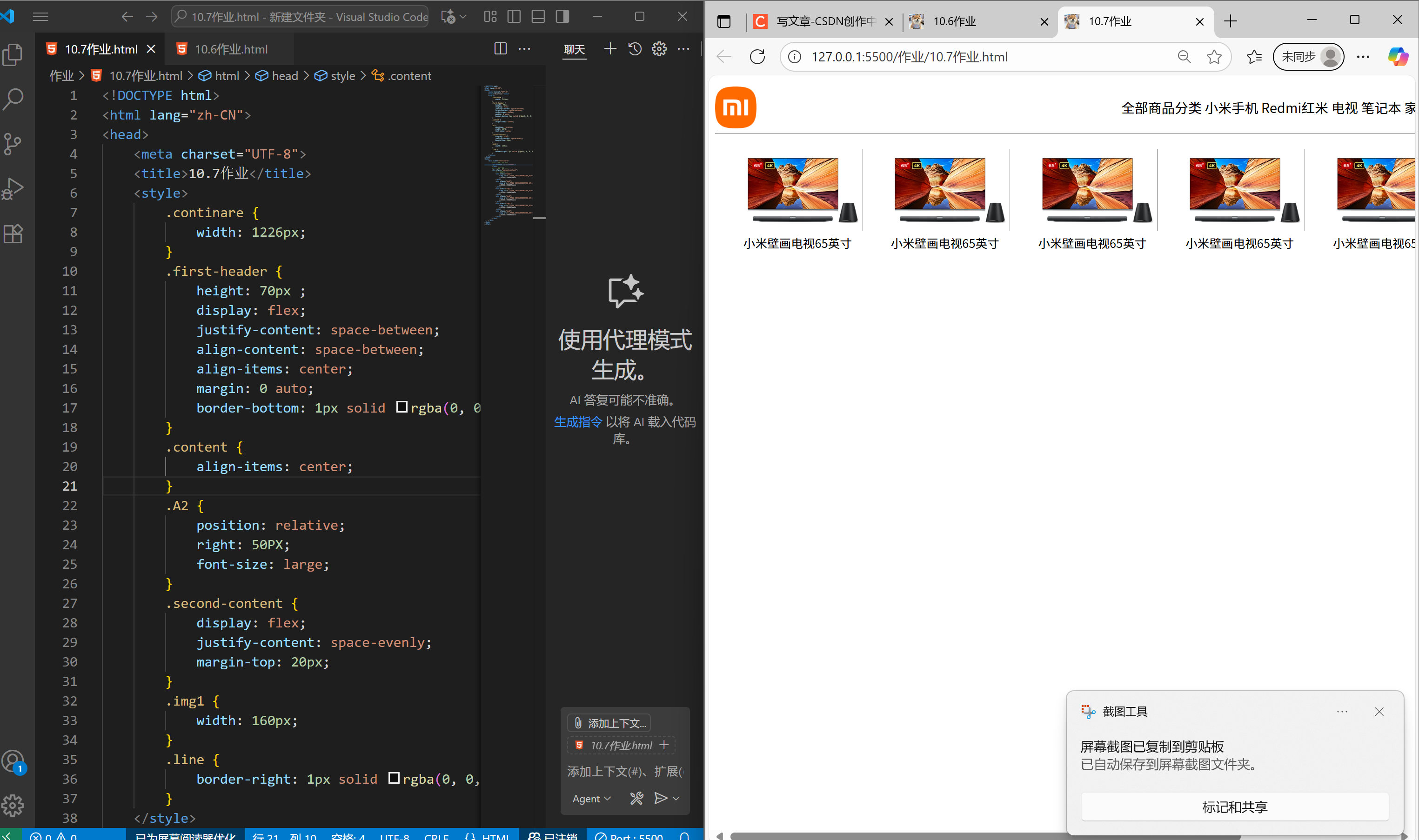Switch to 10.6作业 browser tab

[955, 21]
